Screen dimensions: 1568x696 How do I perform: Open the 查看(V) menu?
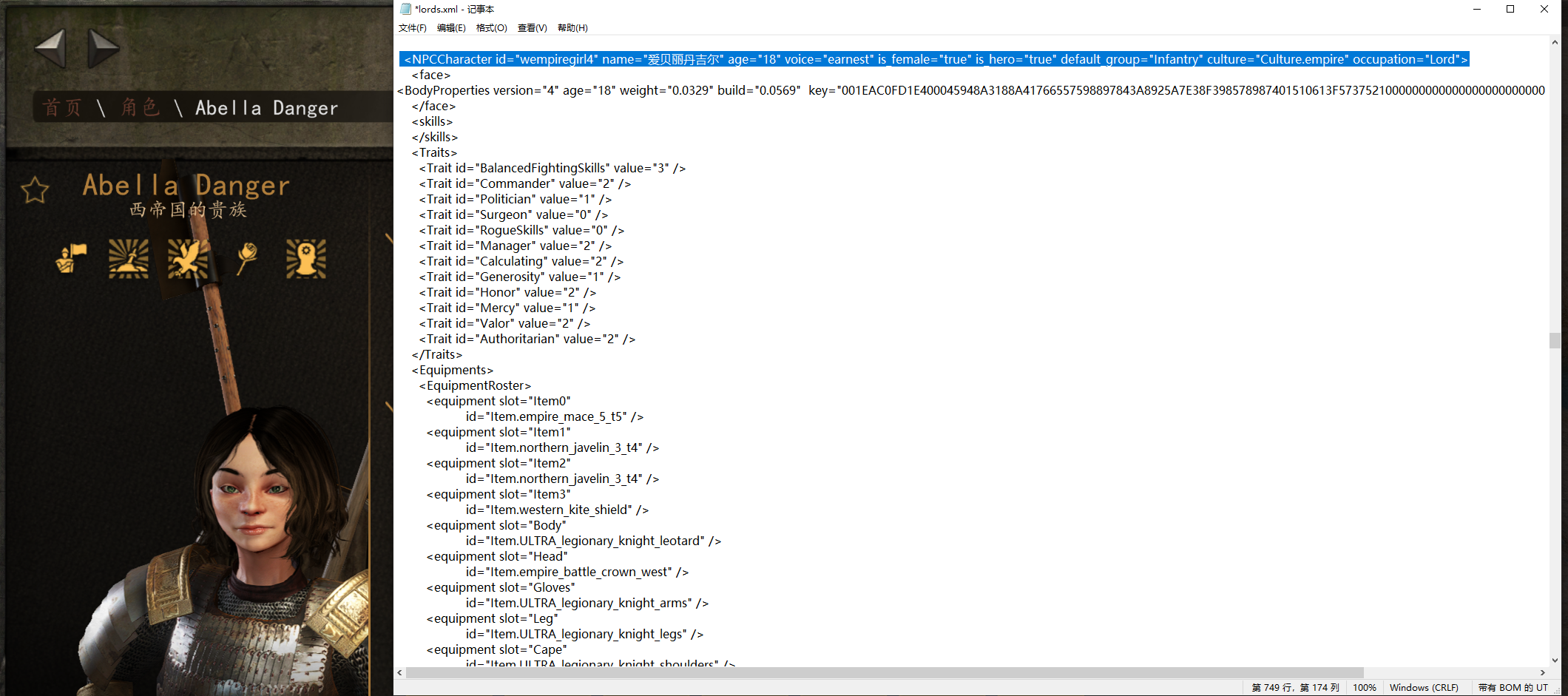coord(532,28)
